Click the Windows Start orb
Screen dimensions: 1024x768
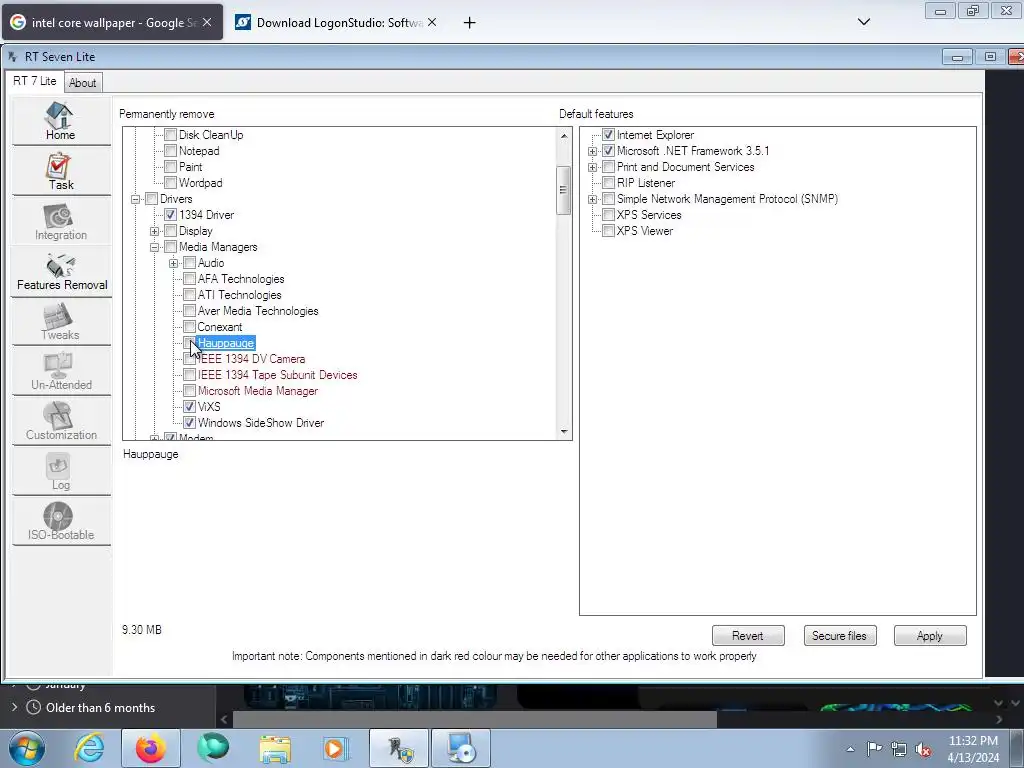coord(27,748)
